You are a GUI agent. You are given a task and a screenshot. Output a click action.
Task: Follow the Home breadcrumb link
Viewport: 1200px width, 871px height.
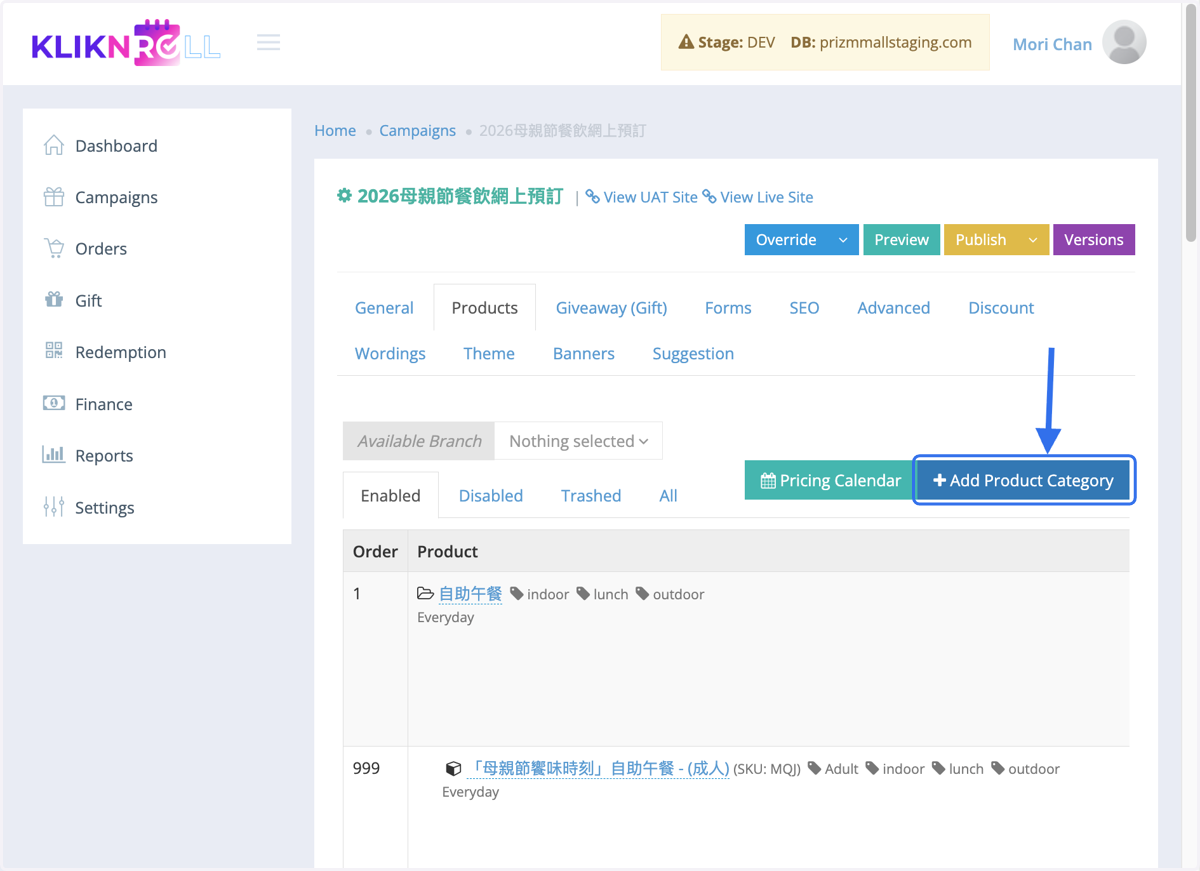(335, 130)
